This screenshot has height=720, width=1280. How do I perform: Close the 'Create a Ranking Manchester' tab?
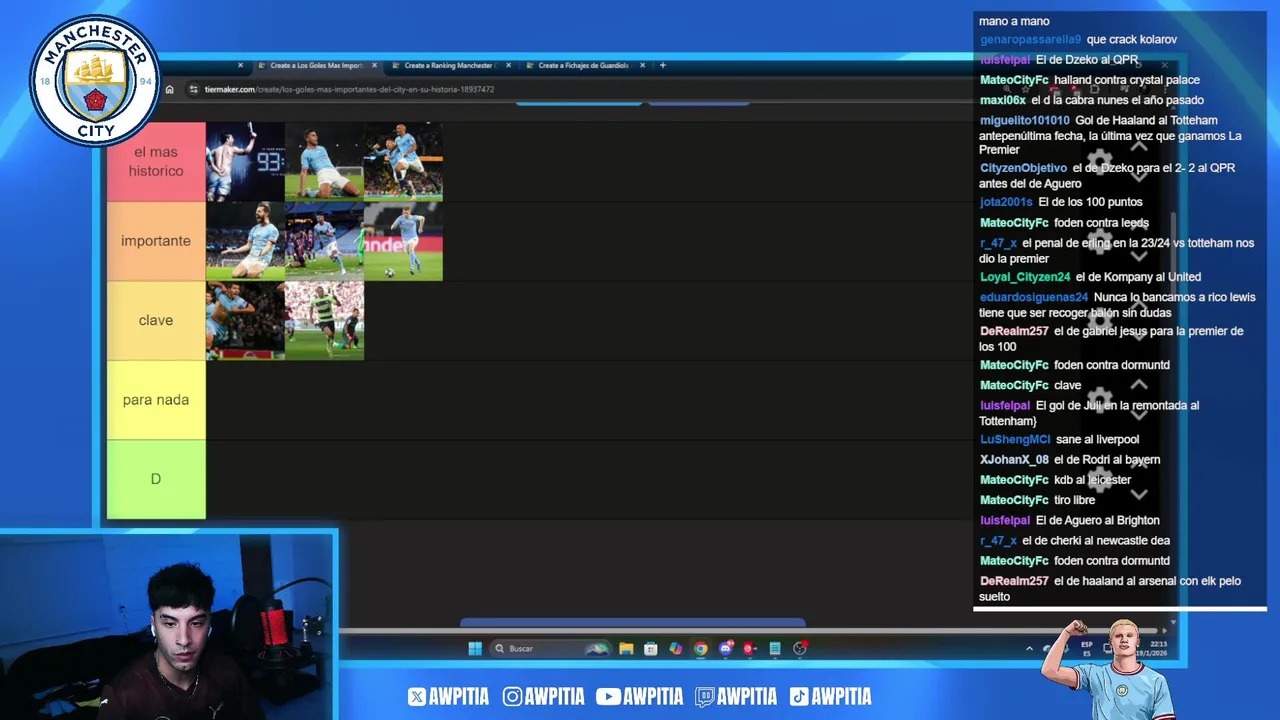tap(508, 66)
